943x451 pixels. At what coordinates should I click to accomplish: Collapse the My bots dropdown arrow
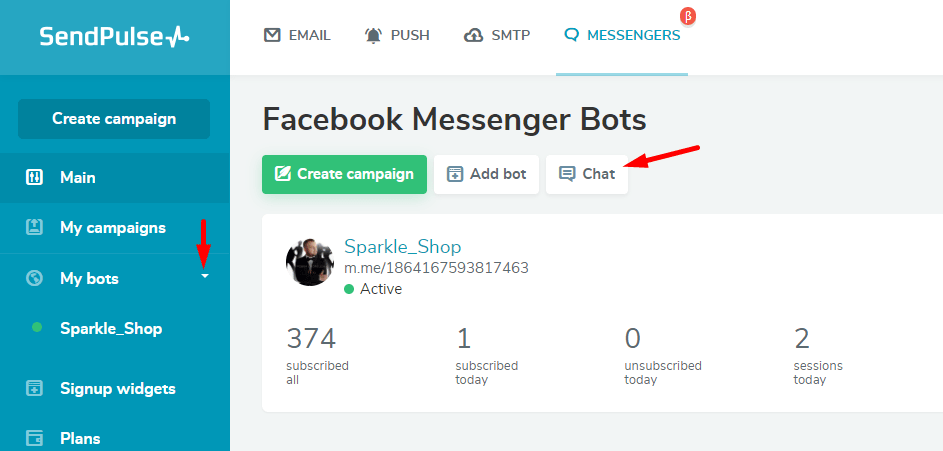coord(204,277)
